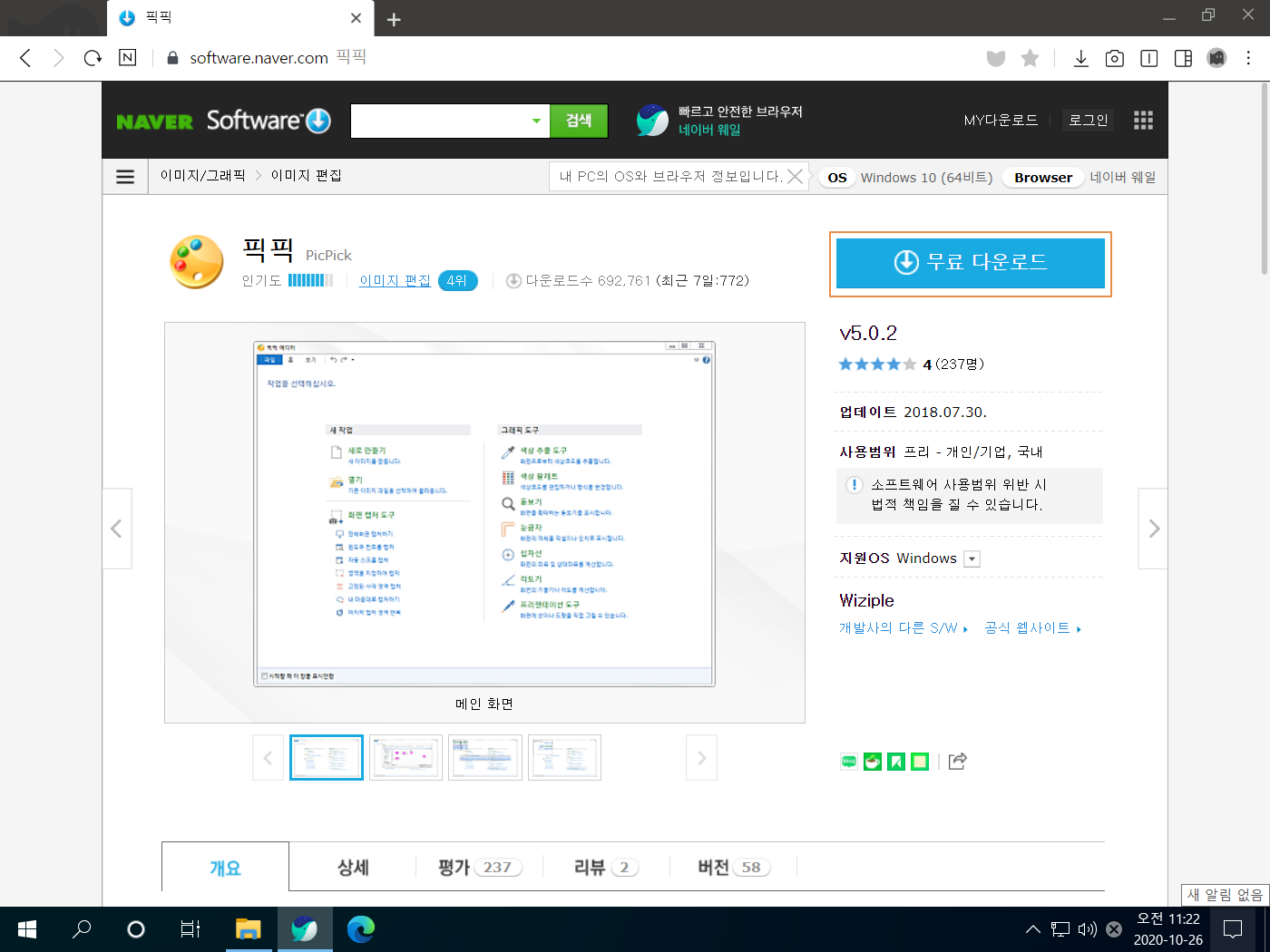Close the OS and browser info notice
The width and height of the screenshot is (1270, 952).
pyautogui.click(x=796, y=176)
